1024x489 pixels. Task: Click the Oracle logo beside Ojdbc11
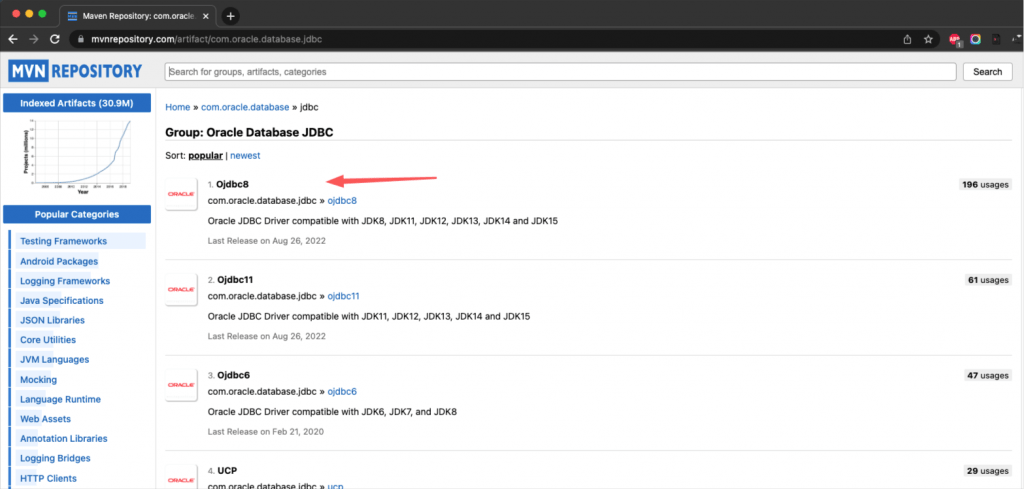181,289
